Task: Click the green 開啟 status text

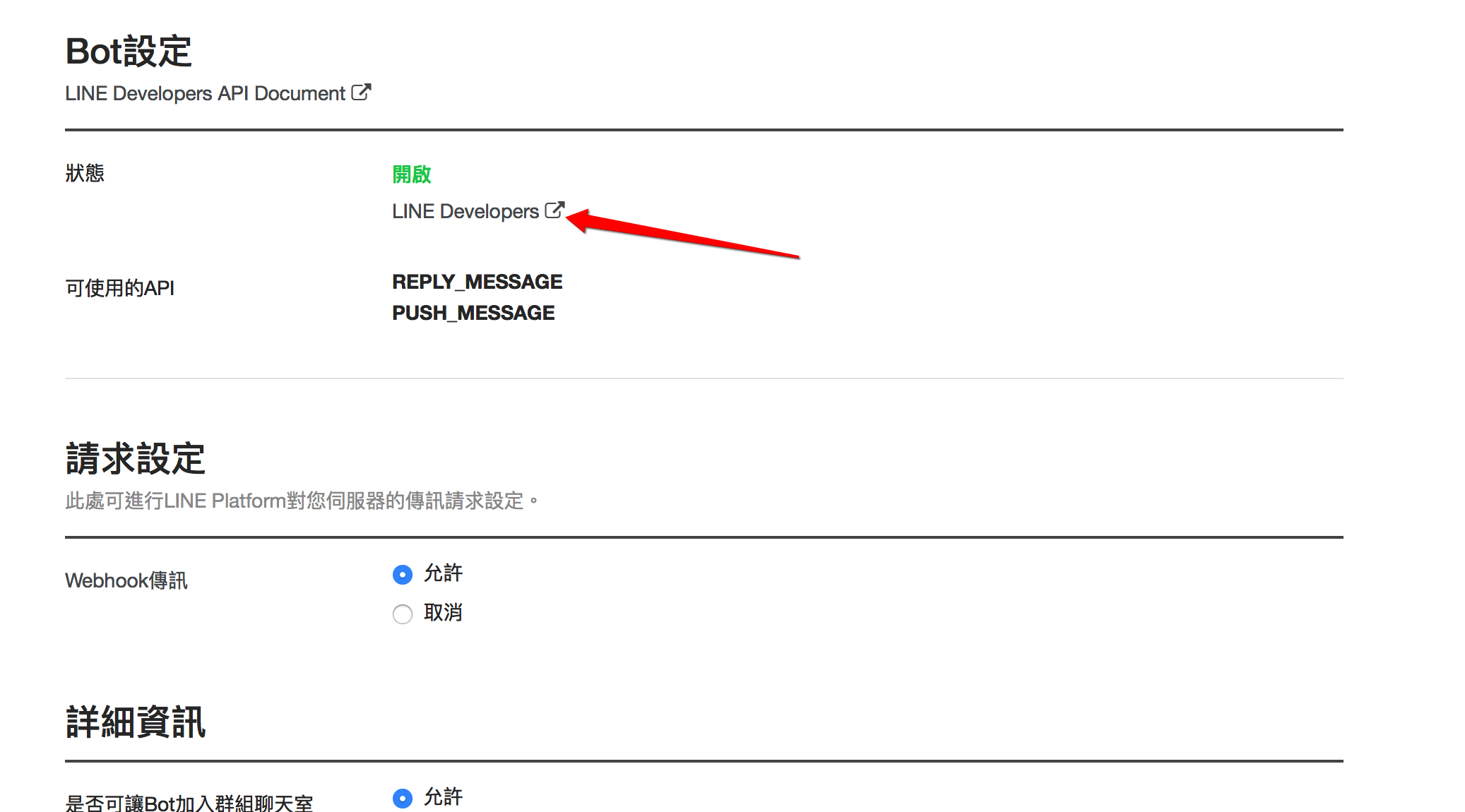Action: tap(412, 174)
